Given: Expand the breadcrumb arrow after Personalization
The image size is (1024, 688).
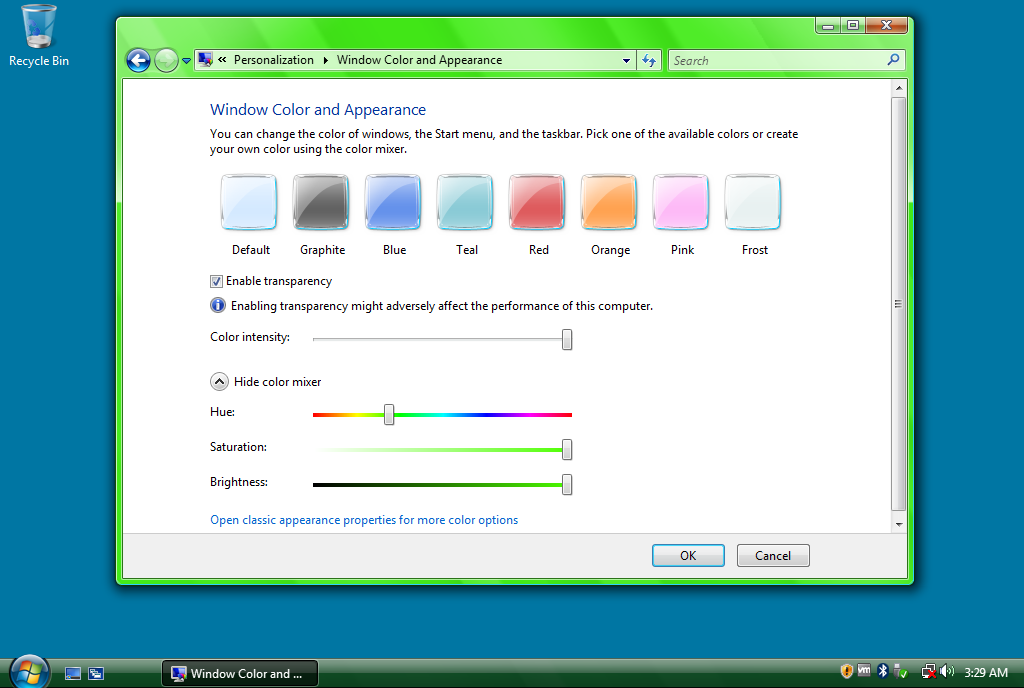Looking at the screenshot, I should (x=325, y=60).
